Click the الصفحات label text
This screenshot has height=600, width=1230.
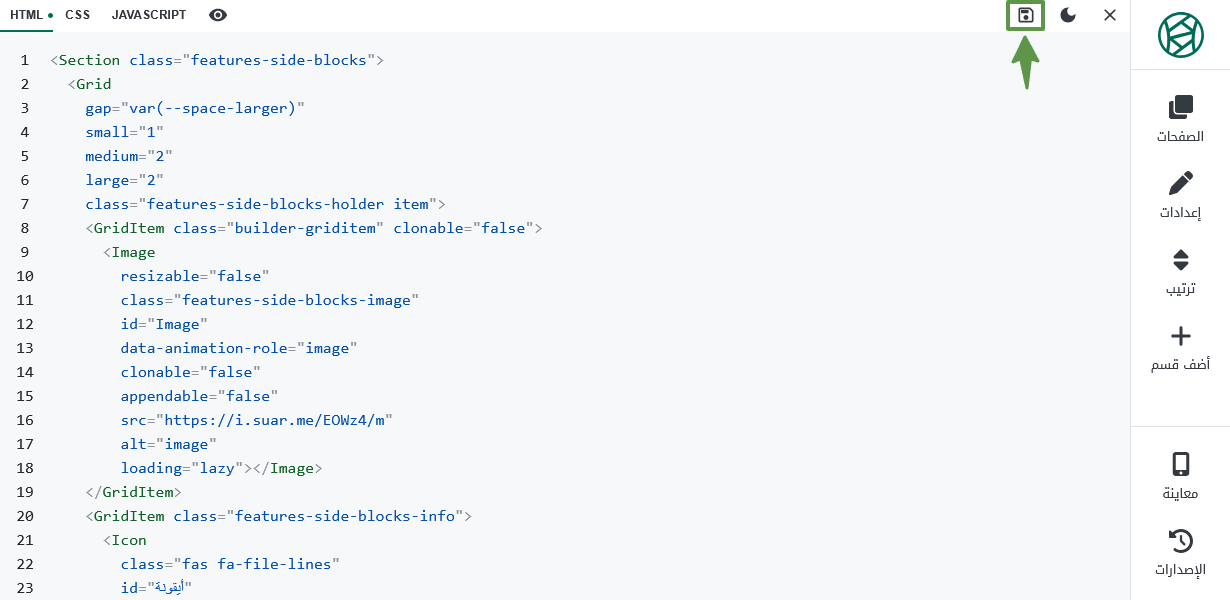pyautogui.click(x=1181, y=136)
